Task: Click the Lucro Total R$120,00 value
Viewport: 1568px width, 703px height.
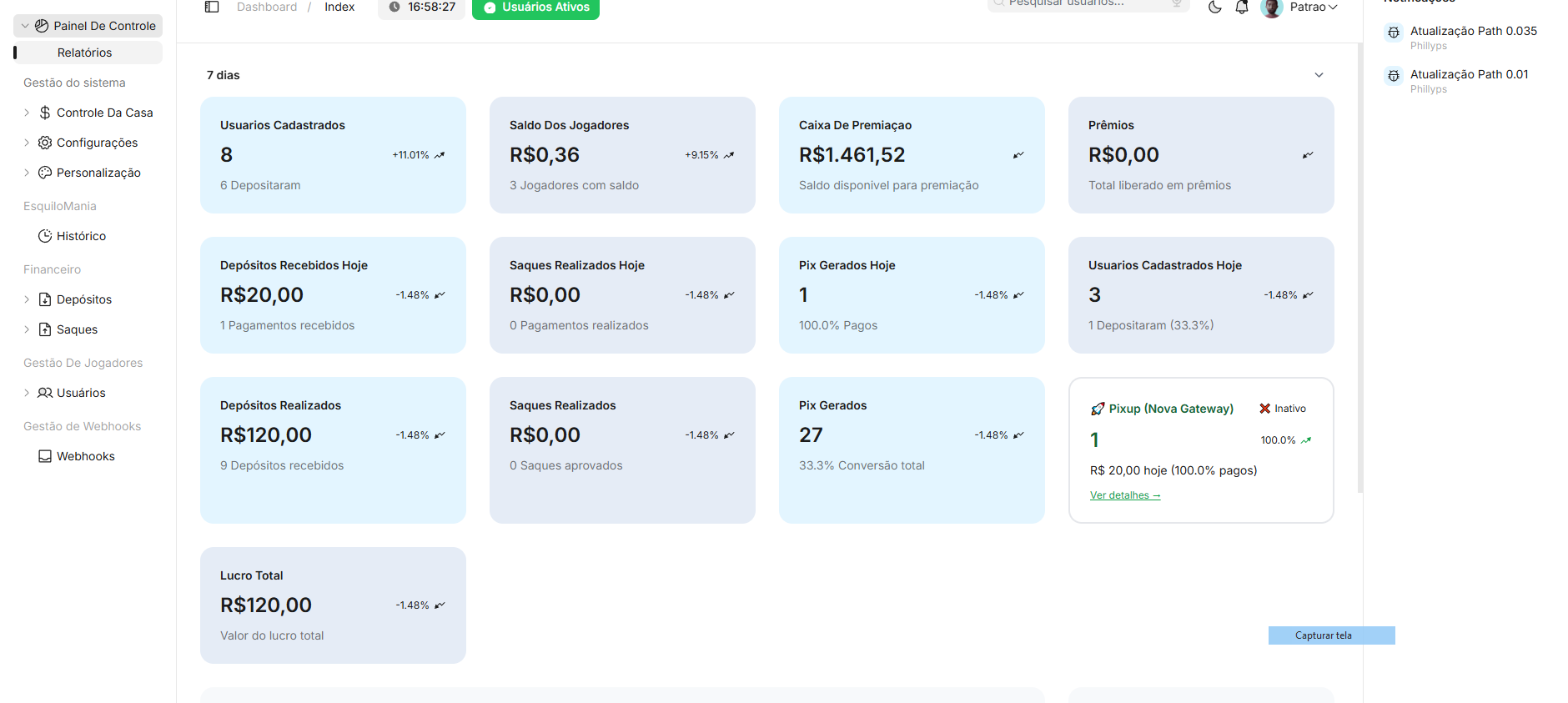Action: click(x=266, y=605)
